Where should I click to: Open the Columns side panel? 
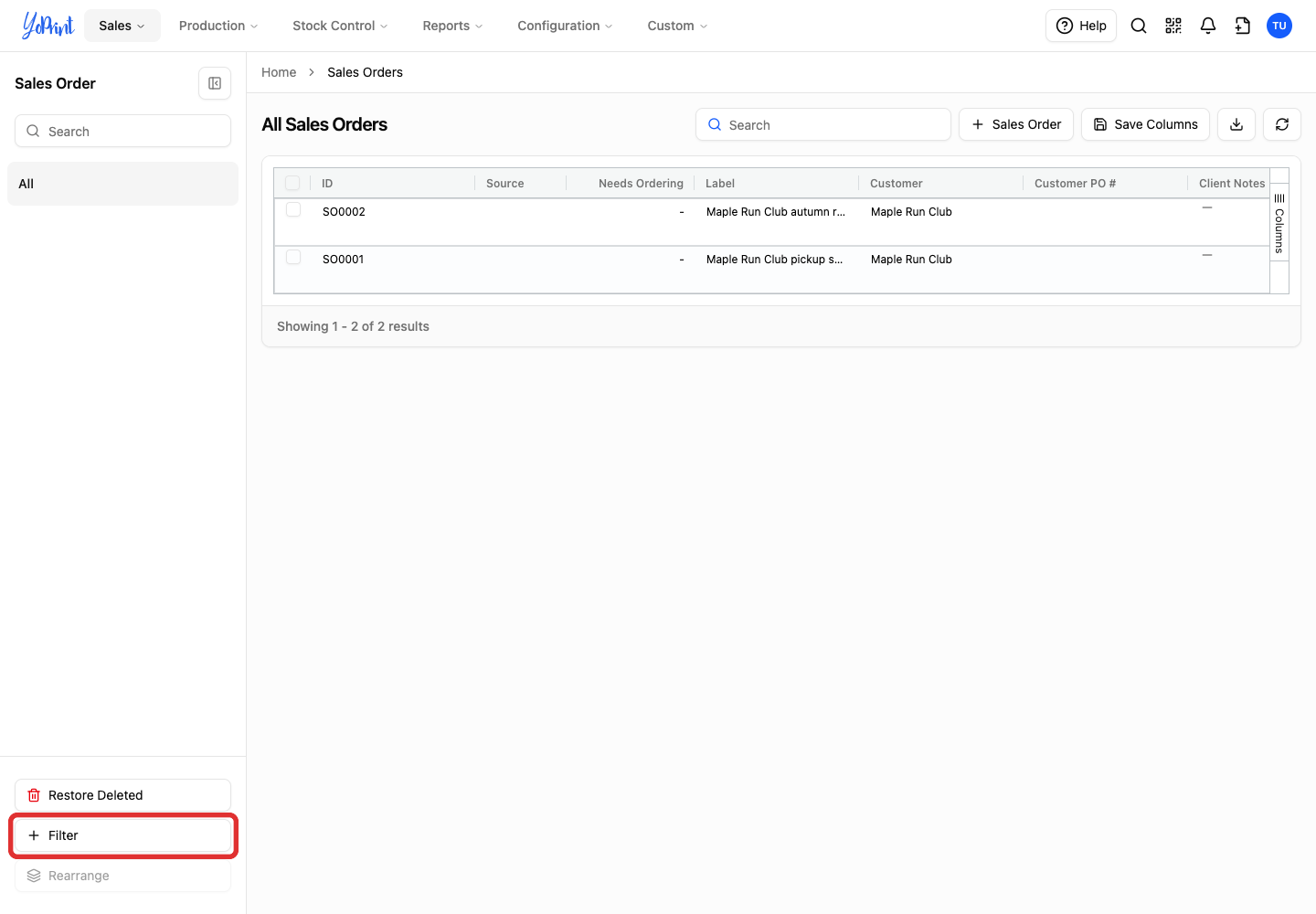[1279, 223]
